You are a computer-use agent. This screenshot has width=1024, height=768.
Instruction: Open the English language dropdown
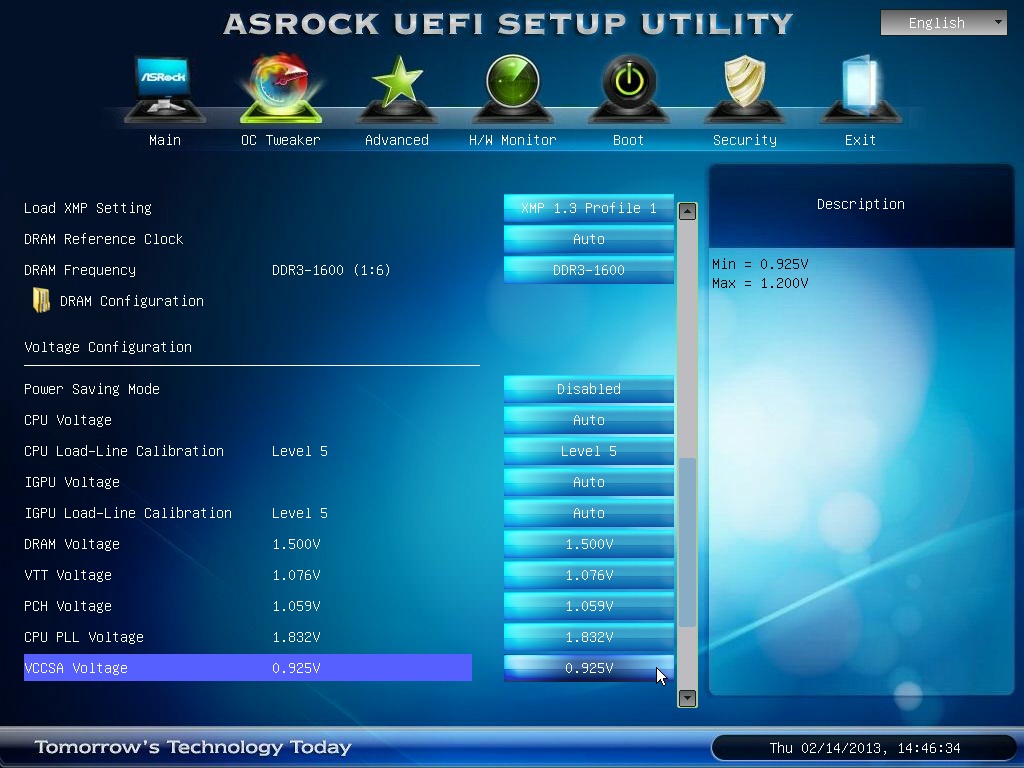click(x=943, y=23)
